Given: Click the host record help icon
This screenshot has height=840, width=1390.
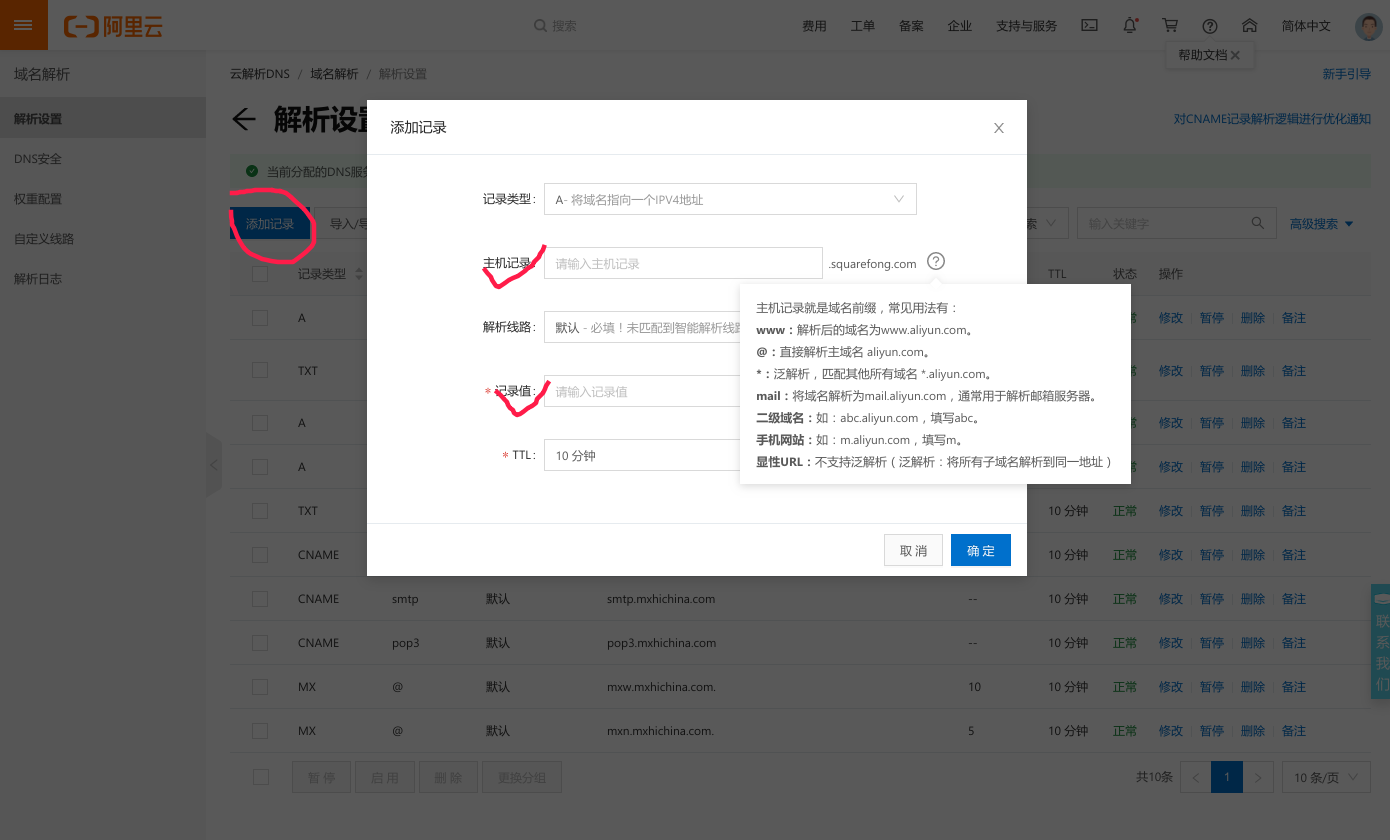Looking at the screenshot, I should (x=935, y=262).
